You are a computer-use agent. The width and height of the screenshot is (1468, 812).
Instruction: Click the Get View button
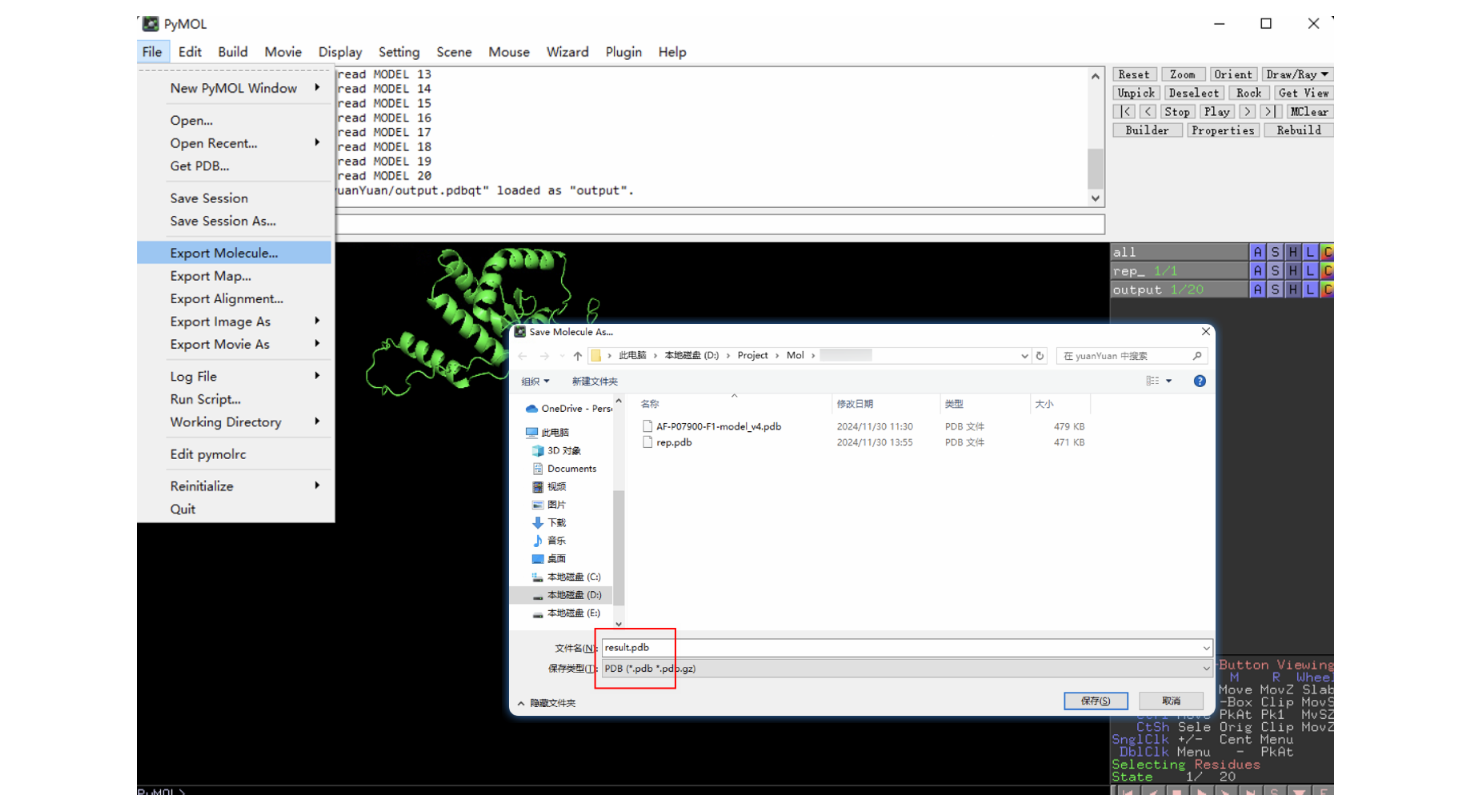[x=1304, y=93]
